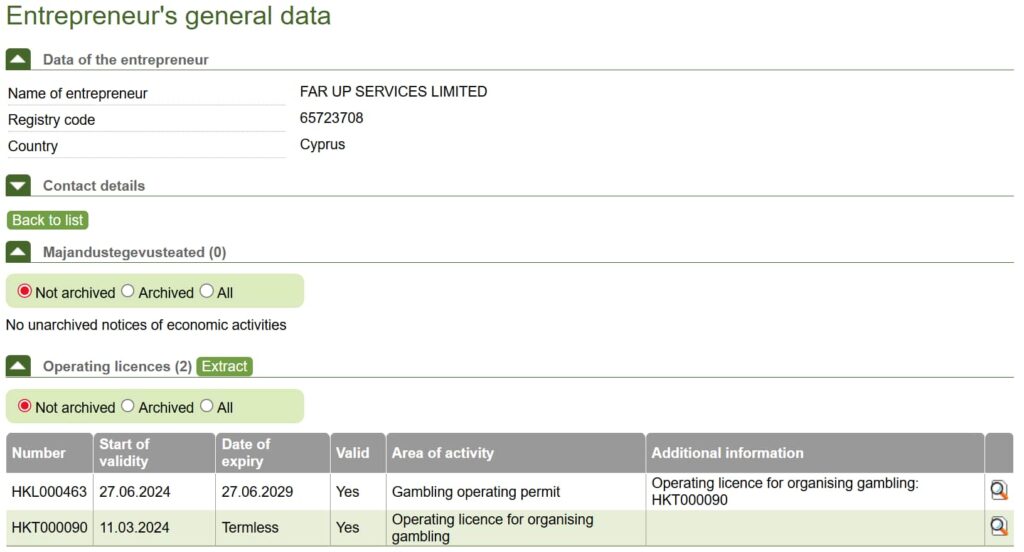The width and height of the screenshot is (1024, 552).
Task: View details icon for licence HKT000090
Action: [x=998, y=527]
